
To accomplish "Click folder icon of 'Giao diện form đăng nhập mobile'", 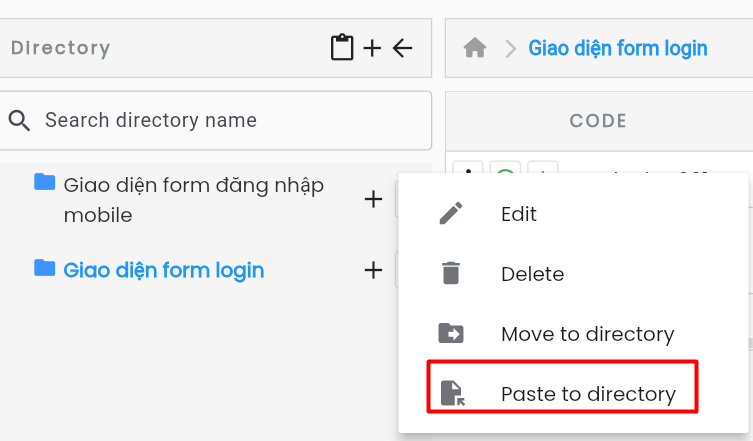I will point(45,182).
